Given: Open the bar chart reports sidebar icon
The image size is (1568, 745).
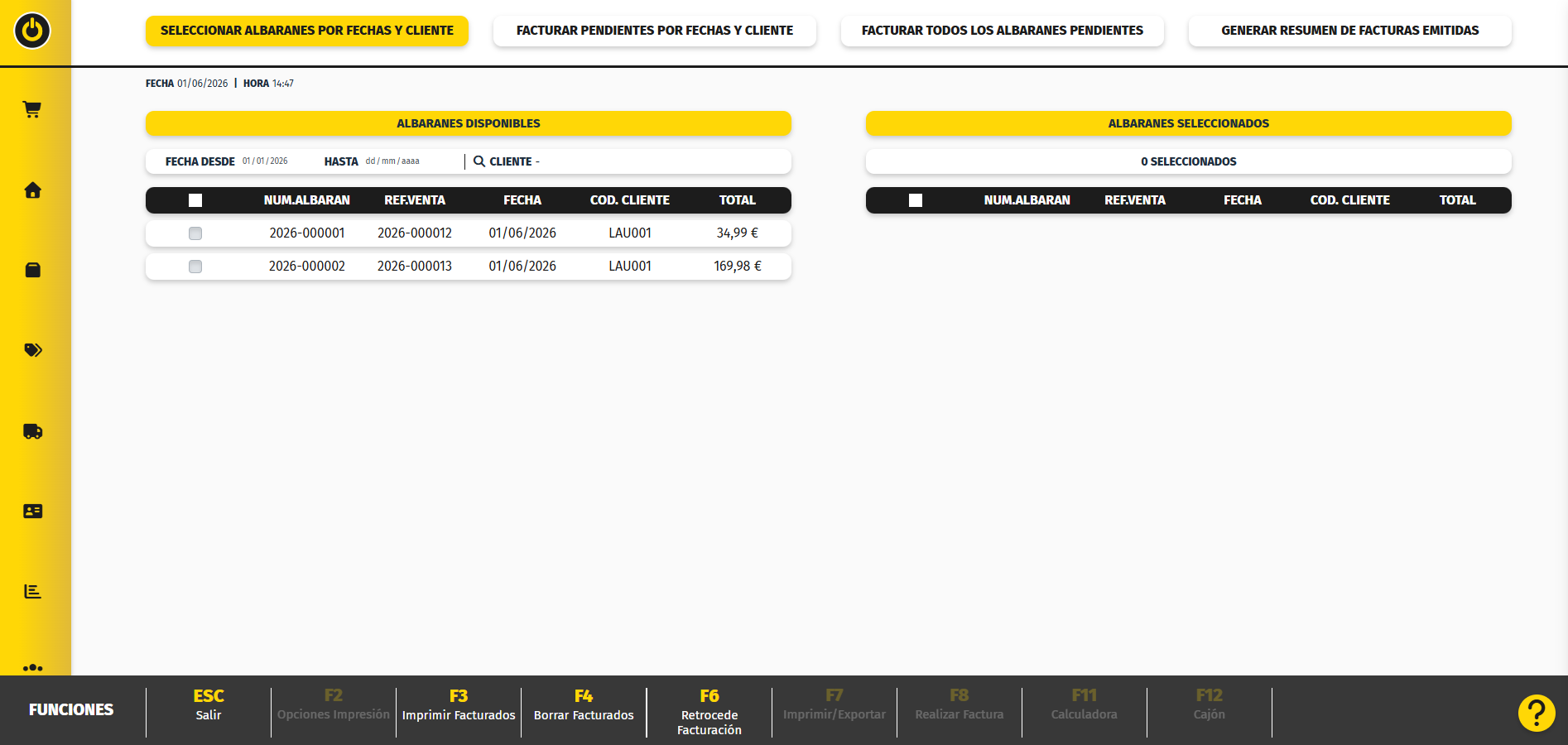Looking at the screenshot, I should [32, 591].
